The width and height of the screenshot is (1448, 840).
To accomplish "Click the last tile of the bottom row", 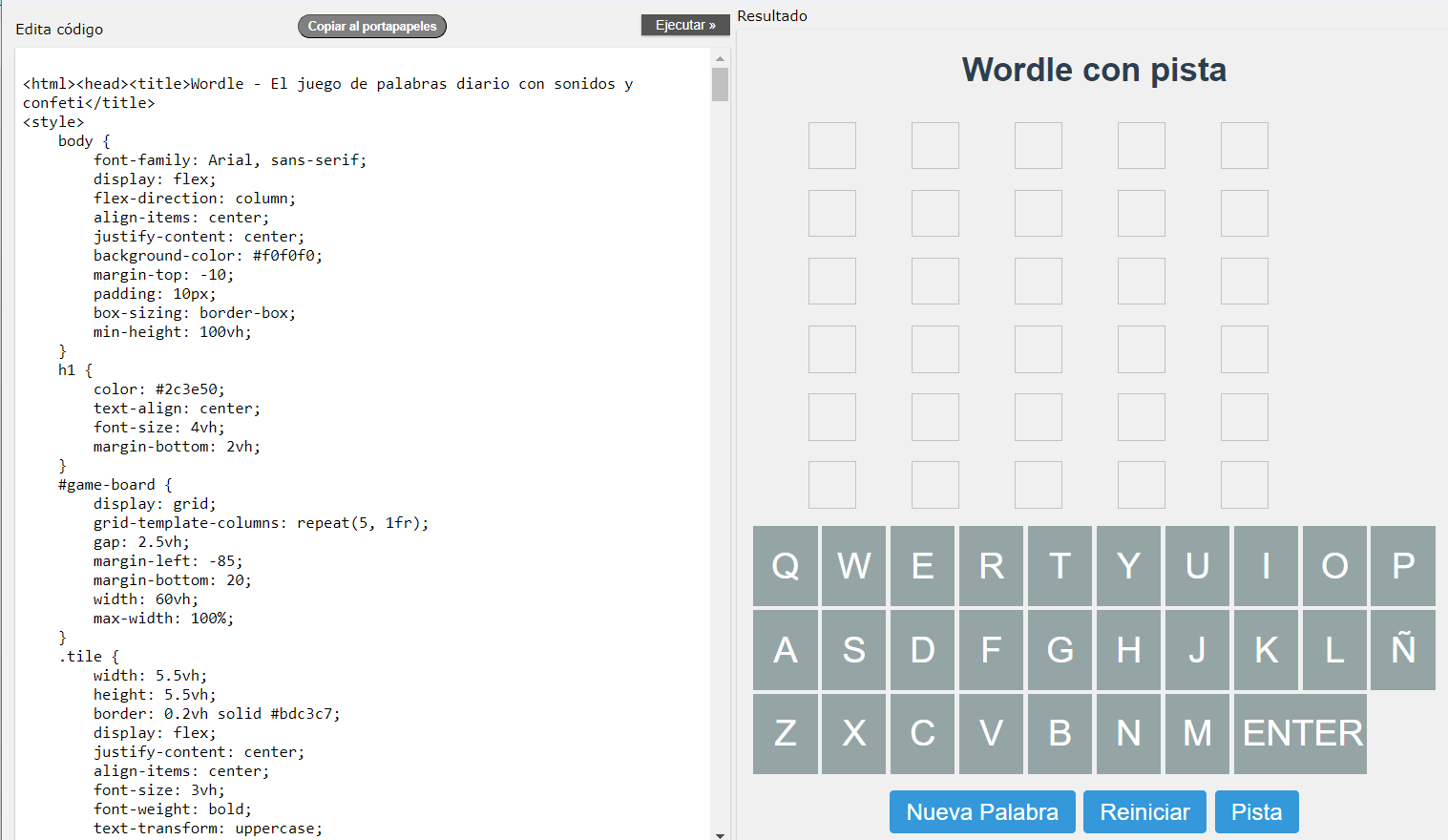I will pyautogui.click(x=1245, y=485).
